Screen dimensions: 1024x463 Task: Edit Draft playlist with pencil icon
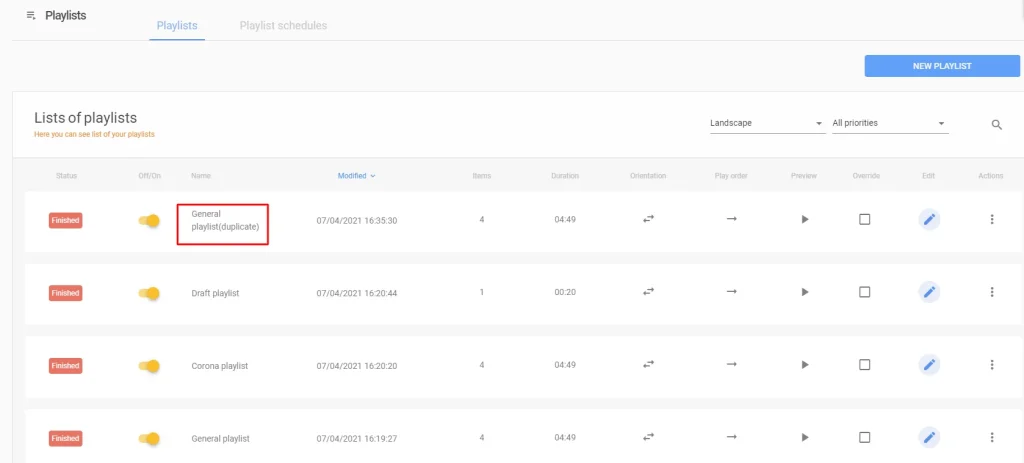pyautogui.click(x=929, y=292)
